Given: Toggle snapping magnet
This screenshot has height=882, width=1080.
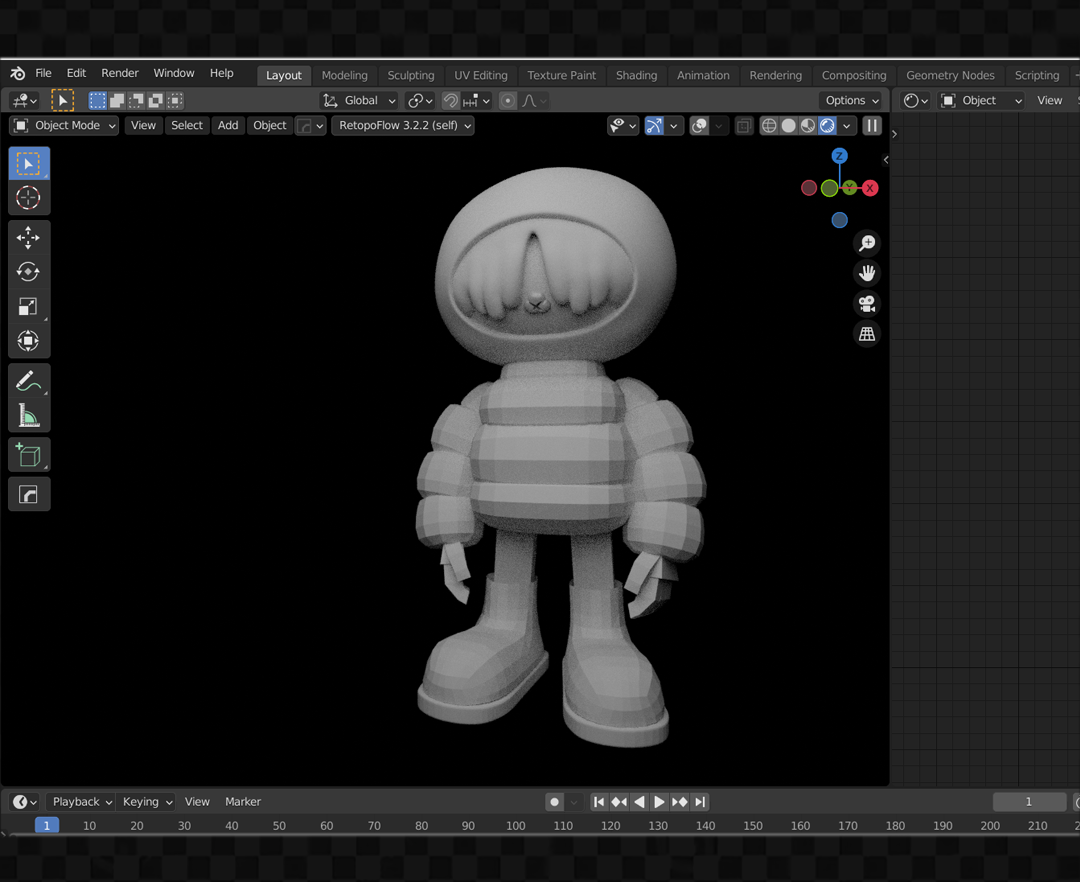Looking at the screenshot, I should click(x=450, y=101).
